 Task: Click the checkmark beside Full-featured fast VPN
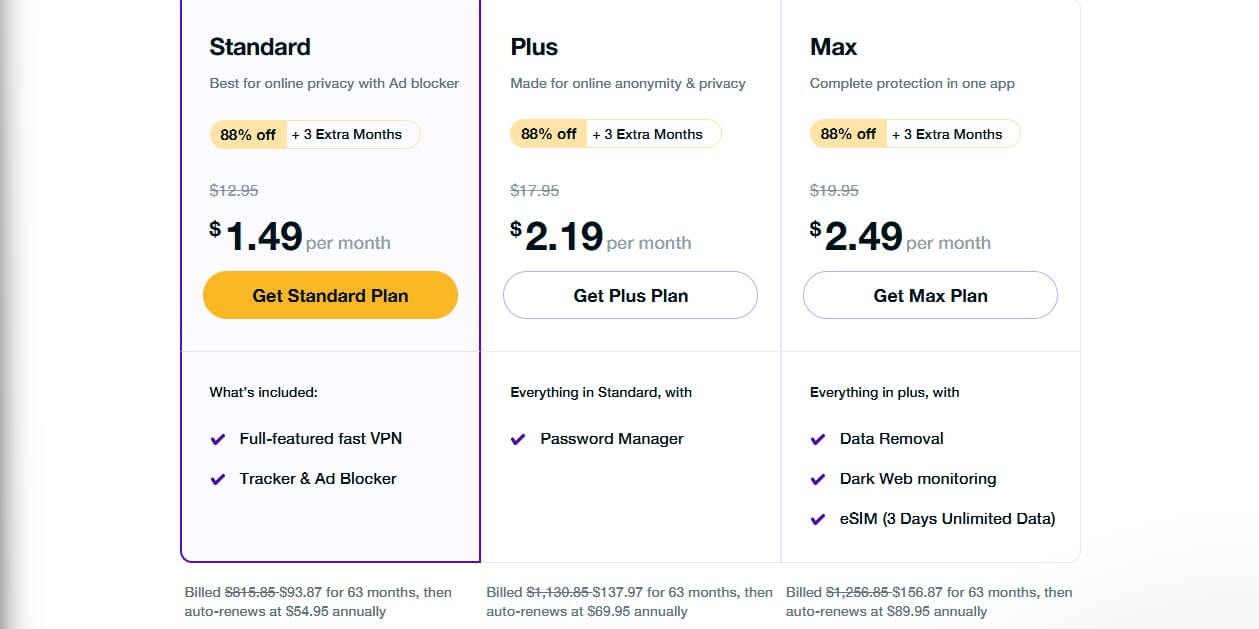coord(218,438)
